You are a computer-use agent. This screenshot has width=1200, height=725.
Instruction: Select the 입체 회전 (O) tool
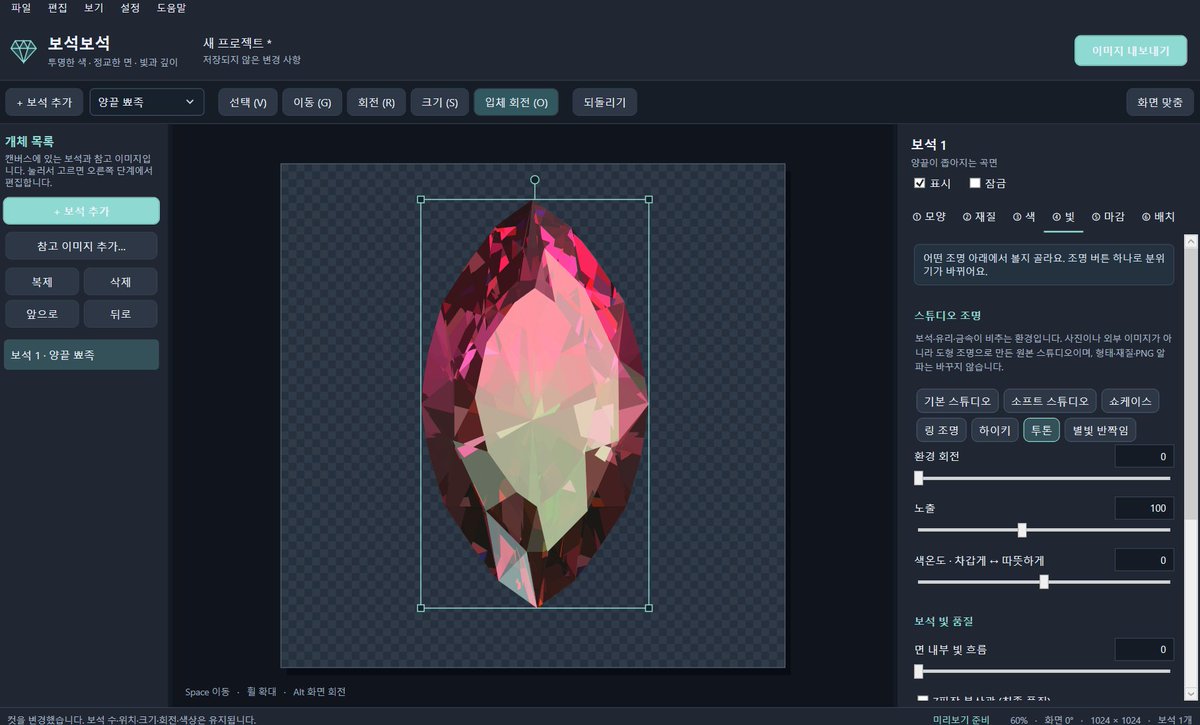tap(516, 102)
